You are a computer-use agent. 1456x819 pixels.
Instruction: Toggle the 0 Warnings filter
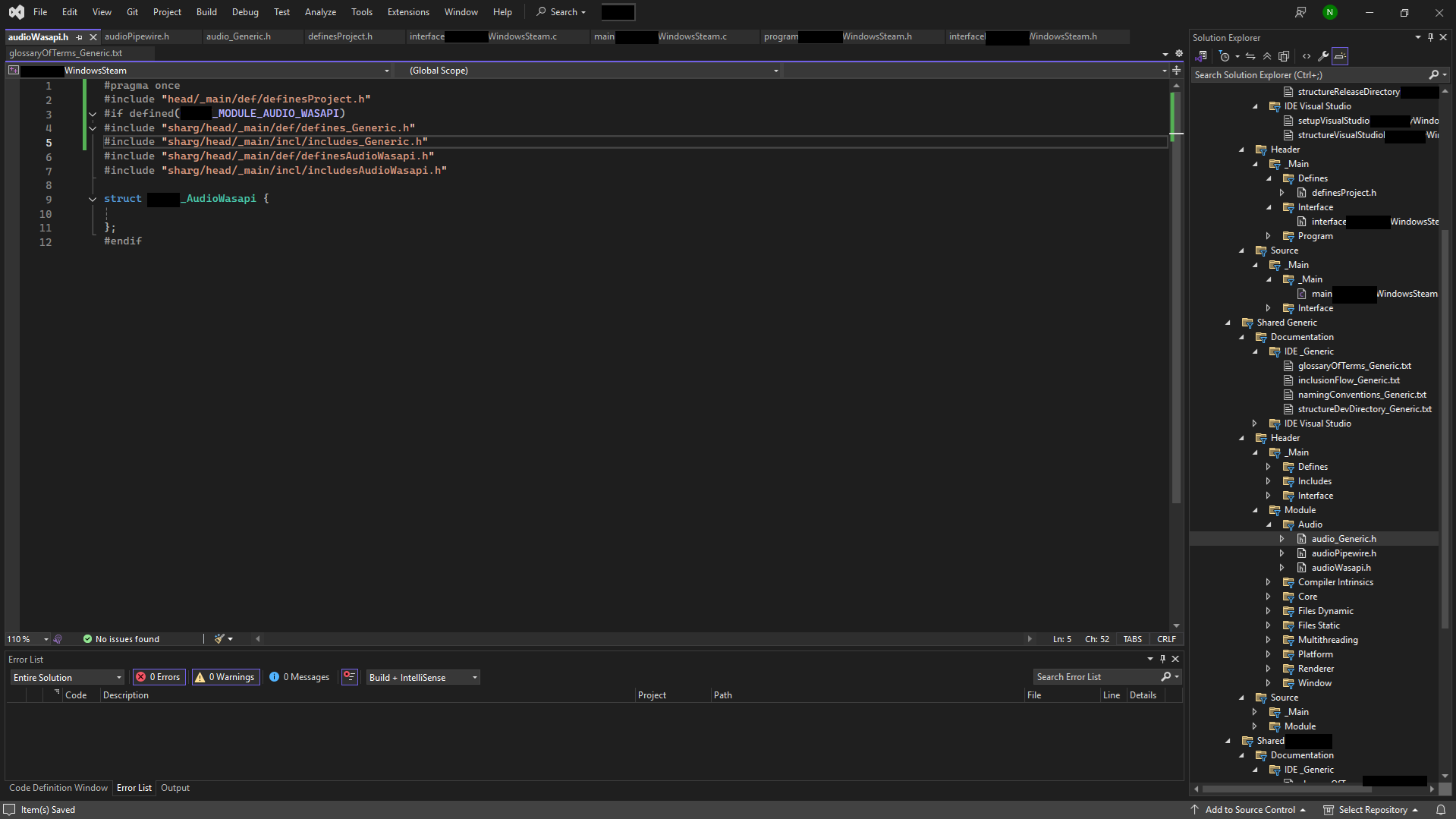(x=225, y=677)
